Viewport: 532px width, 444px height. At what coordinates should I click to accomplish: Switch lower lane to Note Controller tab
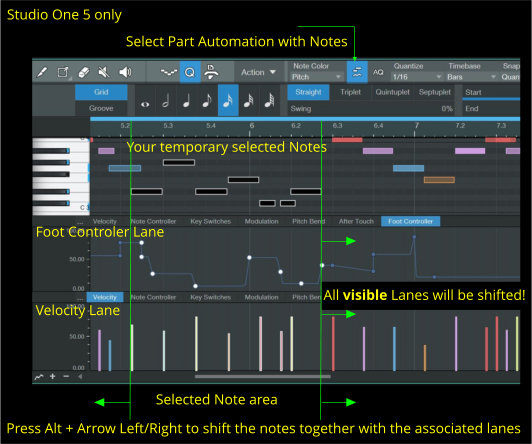click(153, 297)
